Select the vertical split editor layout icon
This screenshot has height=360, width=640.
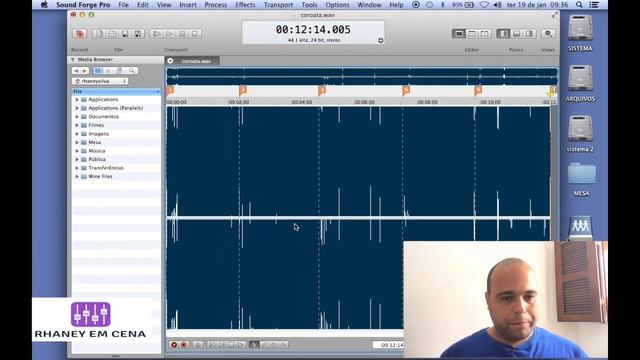click(484, 33)
